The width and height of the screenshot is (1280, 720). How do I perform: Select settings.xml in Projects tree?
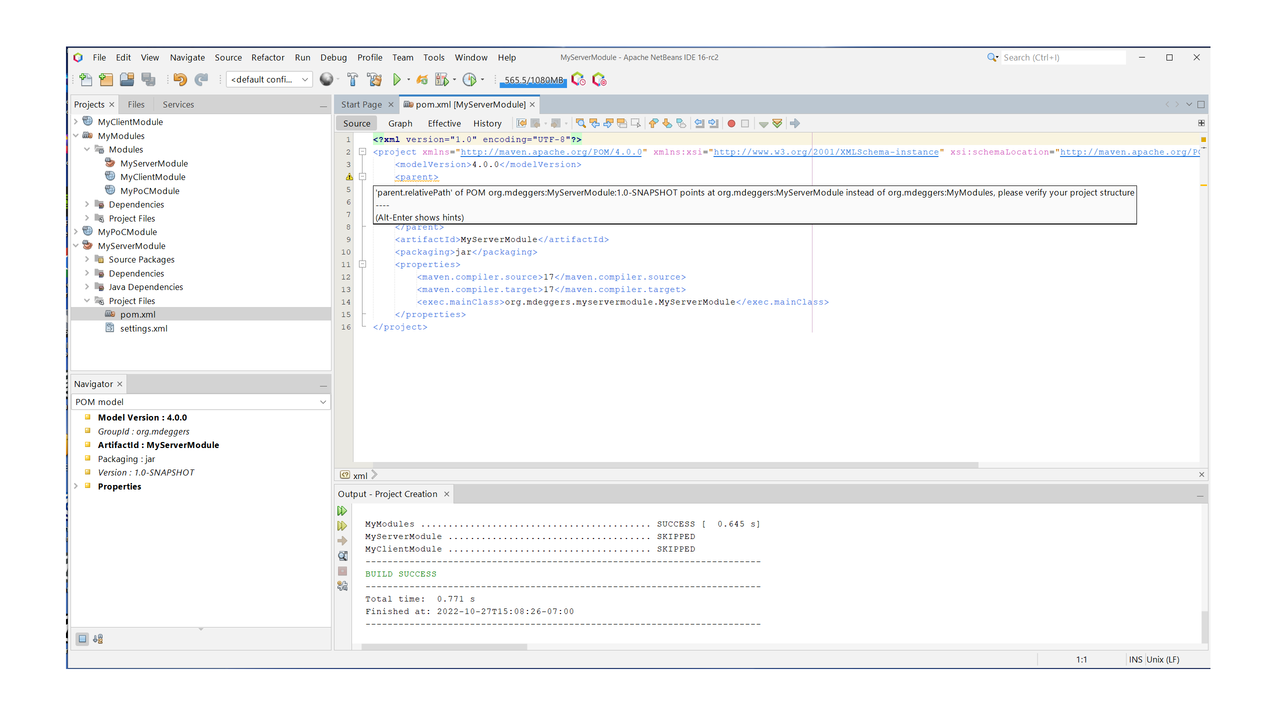click(144, 328)
